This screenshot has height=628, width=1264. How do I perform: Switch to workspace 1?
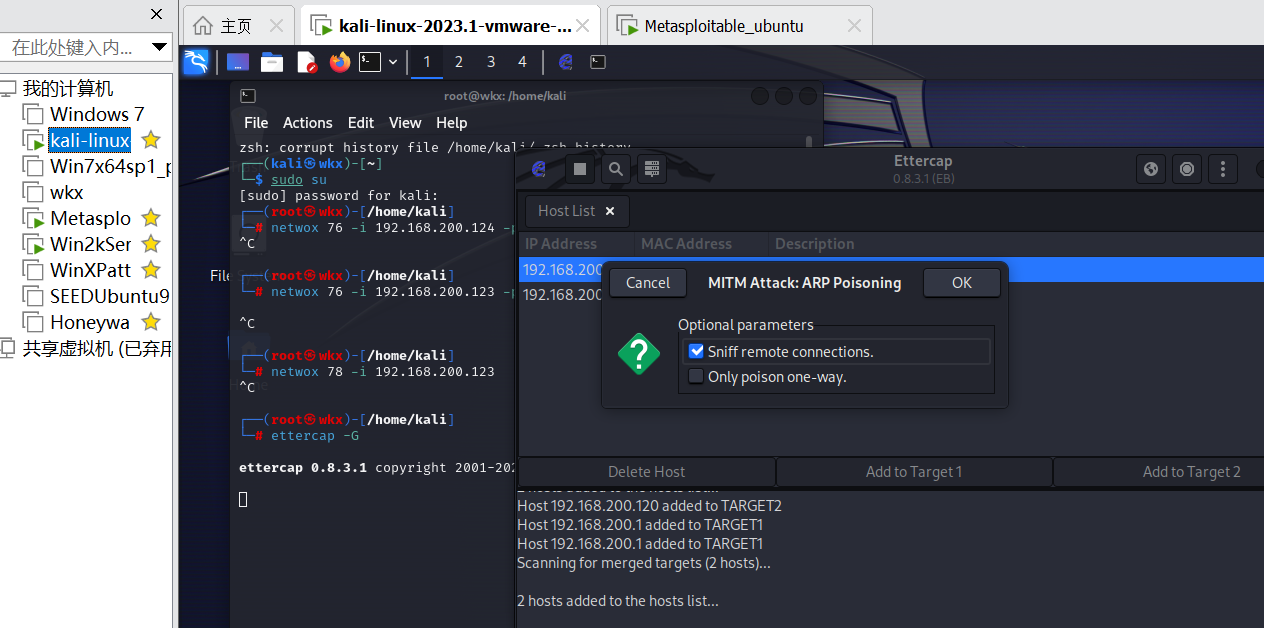click(x=427, y=62)
